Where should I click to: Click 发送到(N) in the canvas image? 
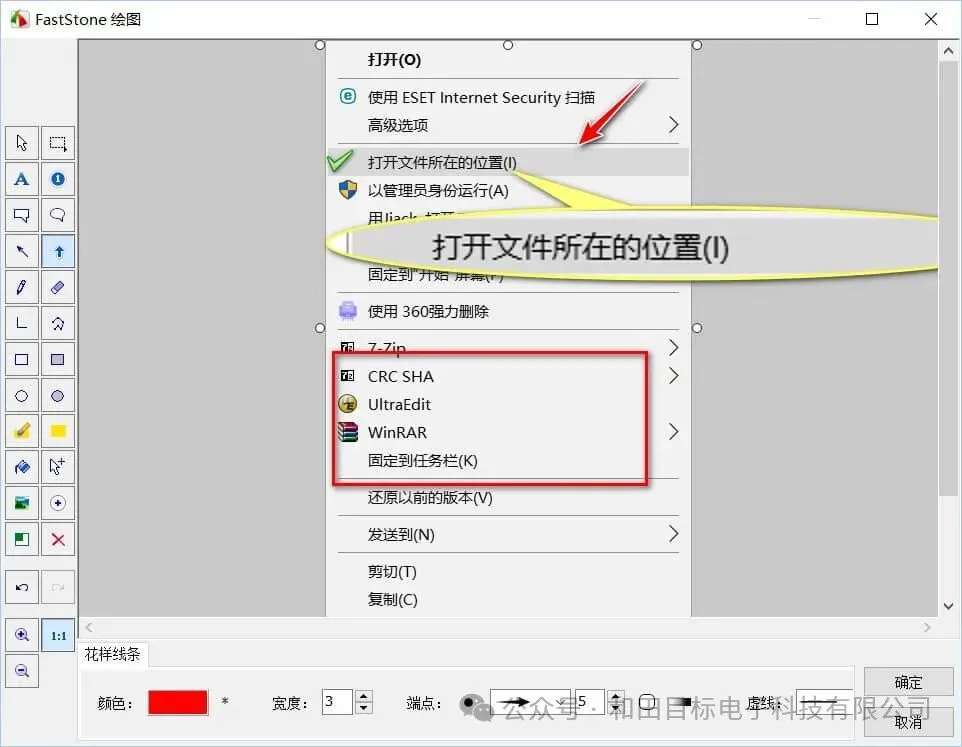point(401,535)
